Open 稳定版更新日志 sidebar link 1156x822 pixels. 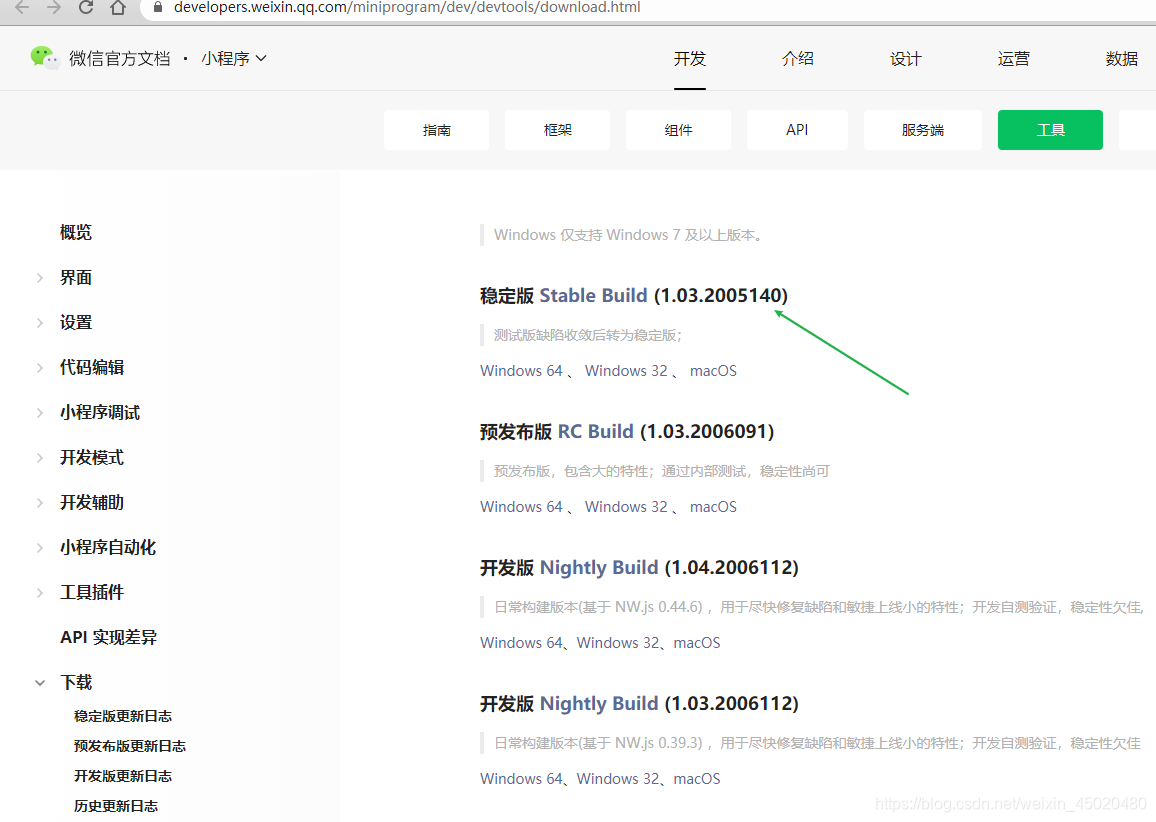(123, 716)
